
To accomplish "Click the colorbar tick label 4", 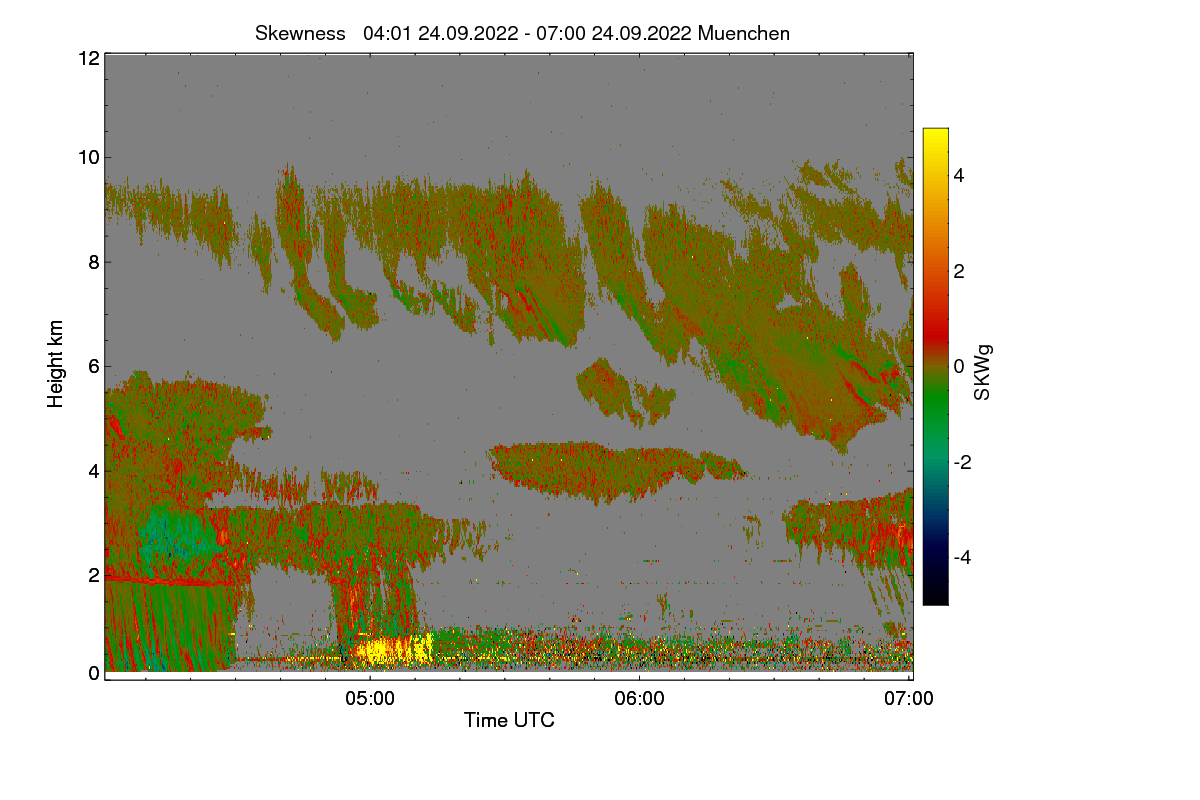I will coord(958,175).
